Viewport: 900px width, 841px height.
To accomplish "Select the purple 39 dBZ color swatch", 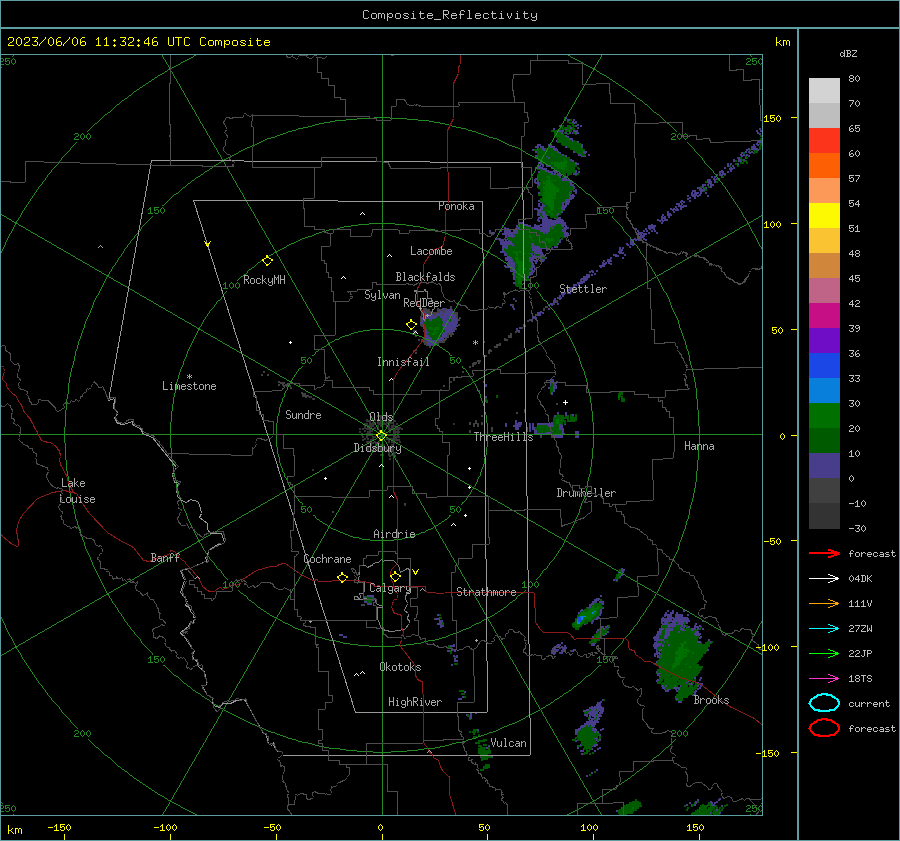I will pyautogui.click(x=824, y=340).
